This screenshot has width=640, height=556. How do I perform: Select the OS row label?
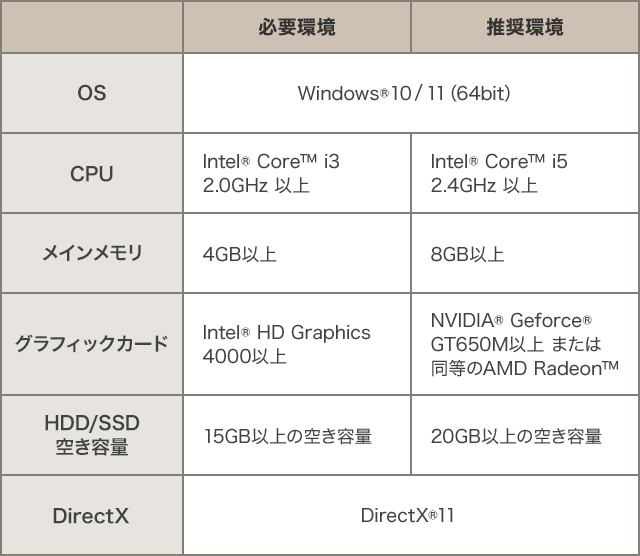click(92, 93)
